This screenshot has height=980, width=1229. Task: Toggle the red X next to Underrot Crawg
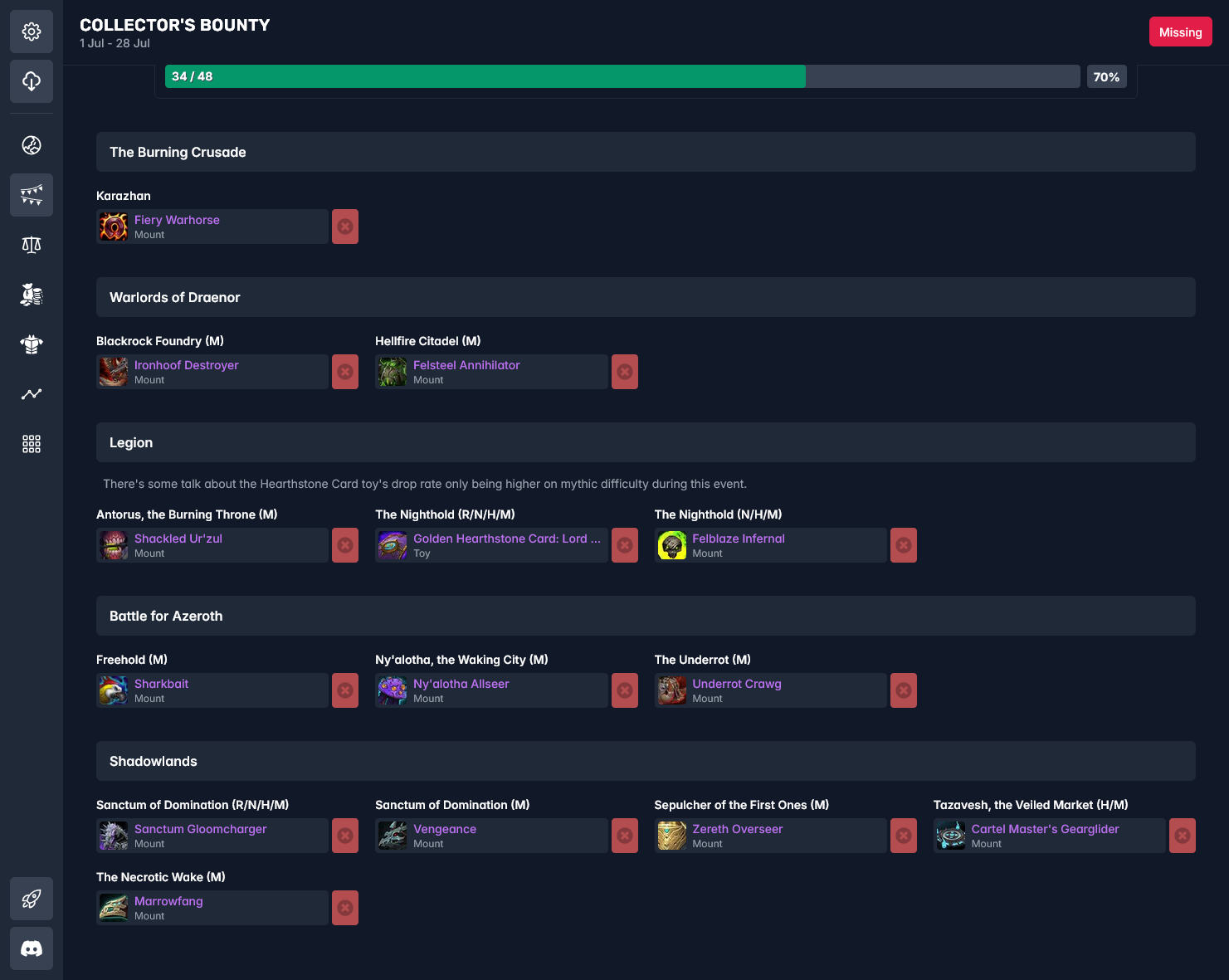904,690
